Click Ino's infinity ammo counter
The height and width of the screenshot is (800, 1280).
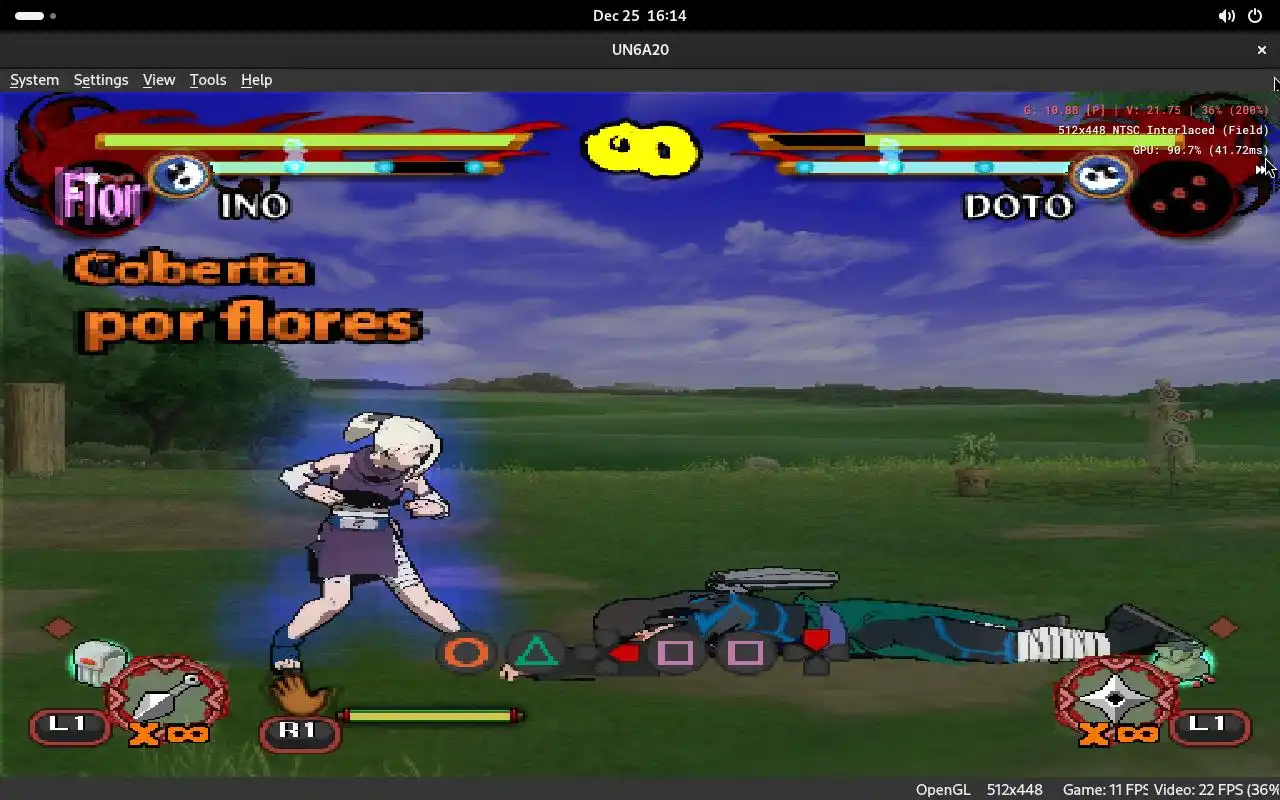(169, 735)
